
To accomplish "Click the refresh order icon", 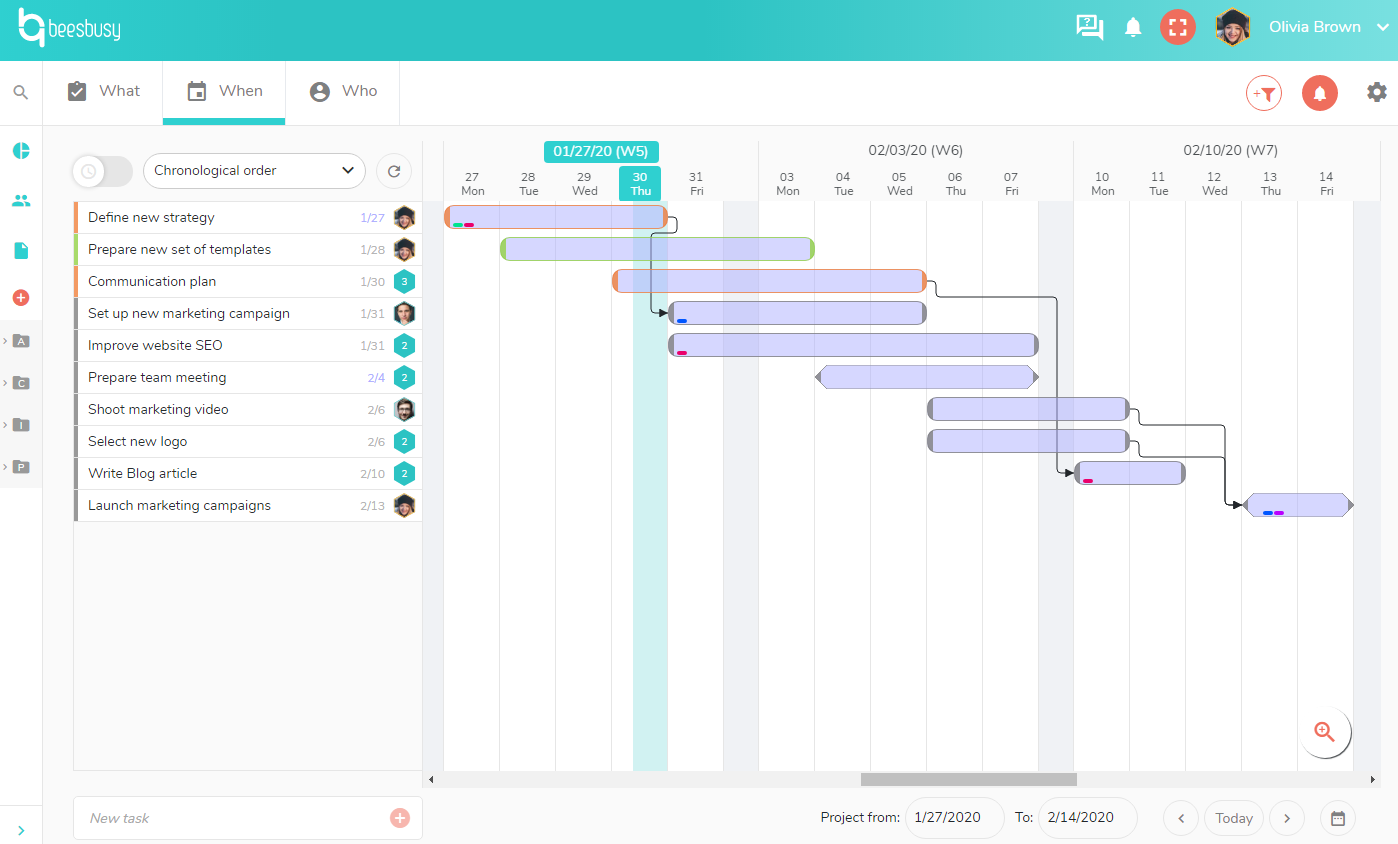I will 394,171.
